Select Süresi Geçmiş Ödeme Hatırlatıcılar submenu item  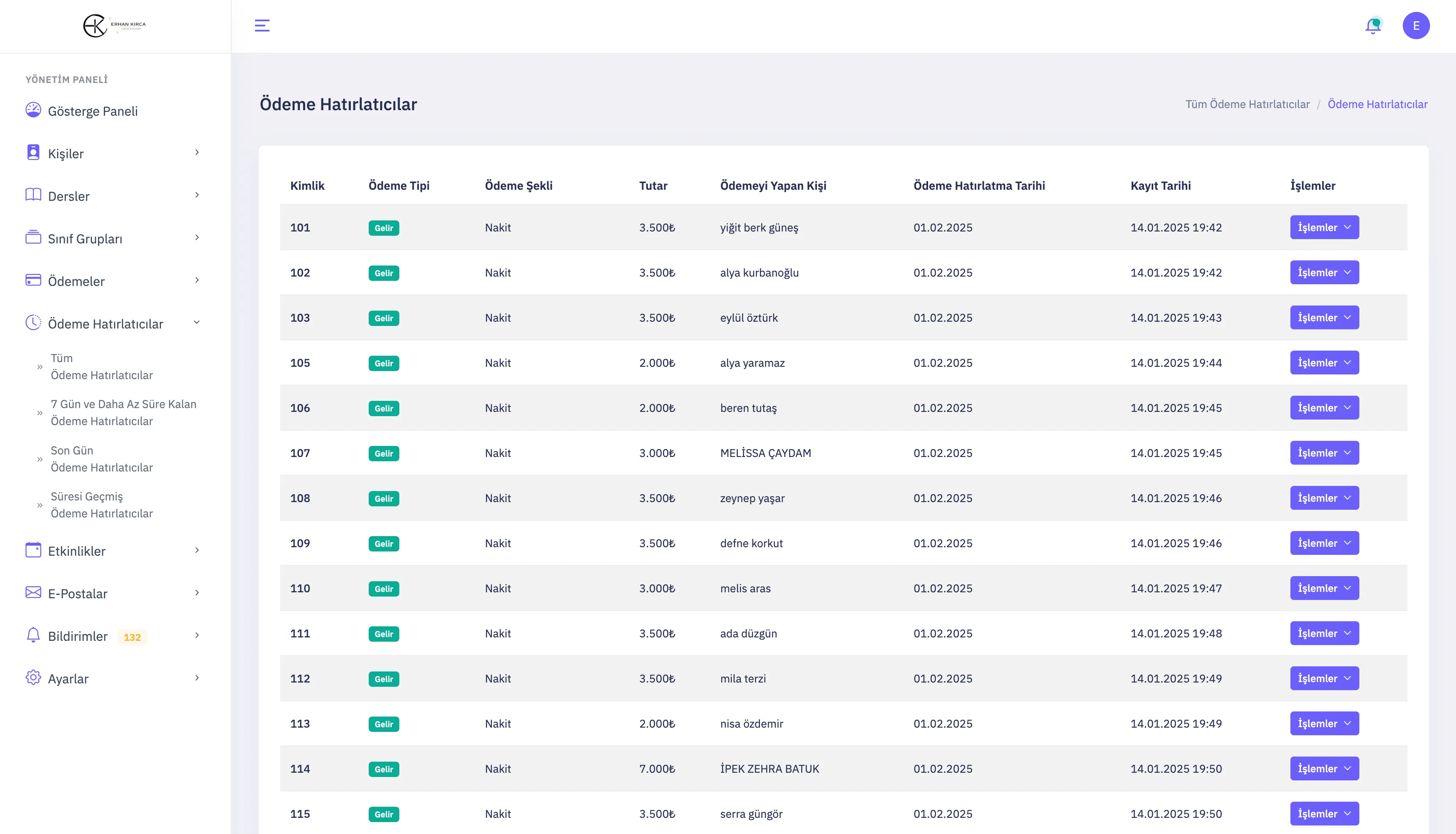pos(101,505)
